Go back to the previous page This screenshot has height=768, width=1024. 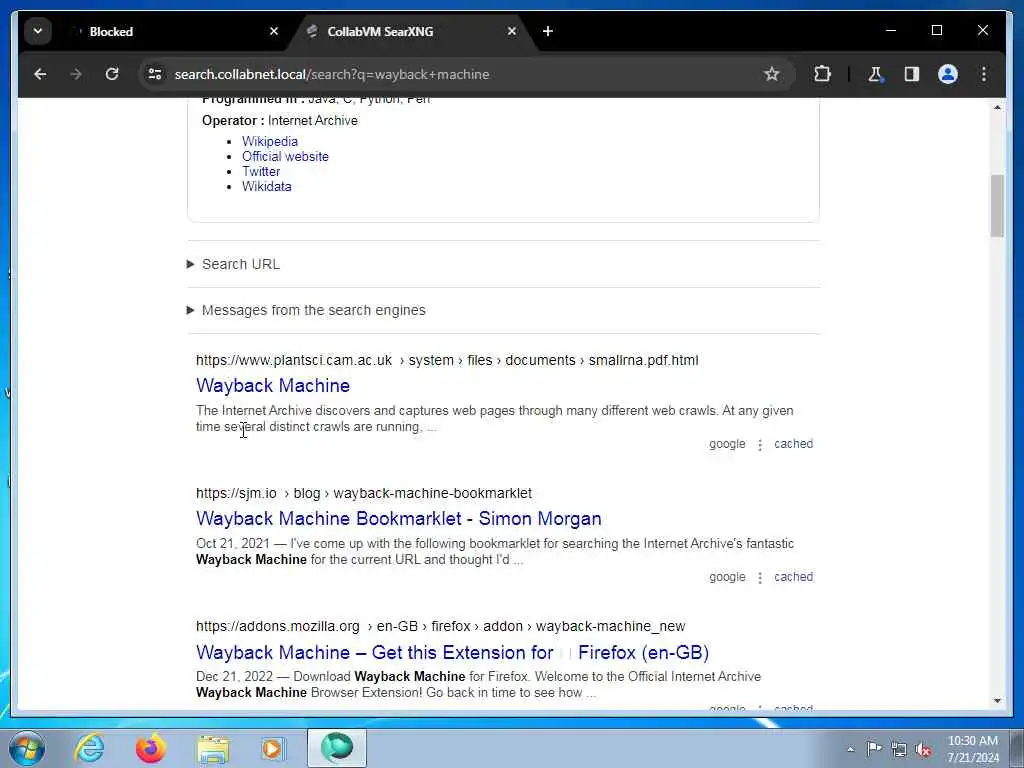[x=40, y=74]
